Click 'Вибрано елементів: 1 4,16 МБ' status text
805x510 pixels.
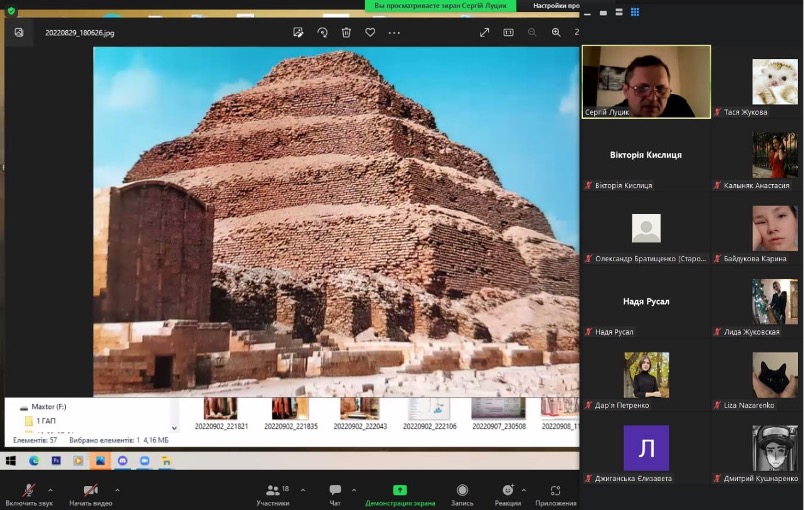pos(119,440)
